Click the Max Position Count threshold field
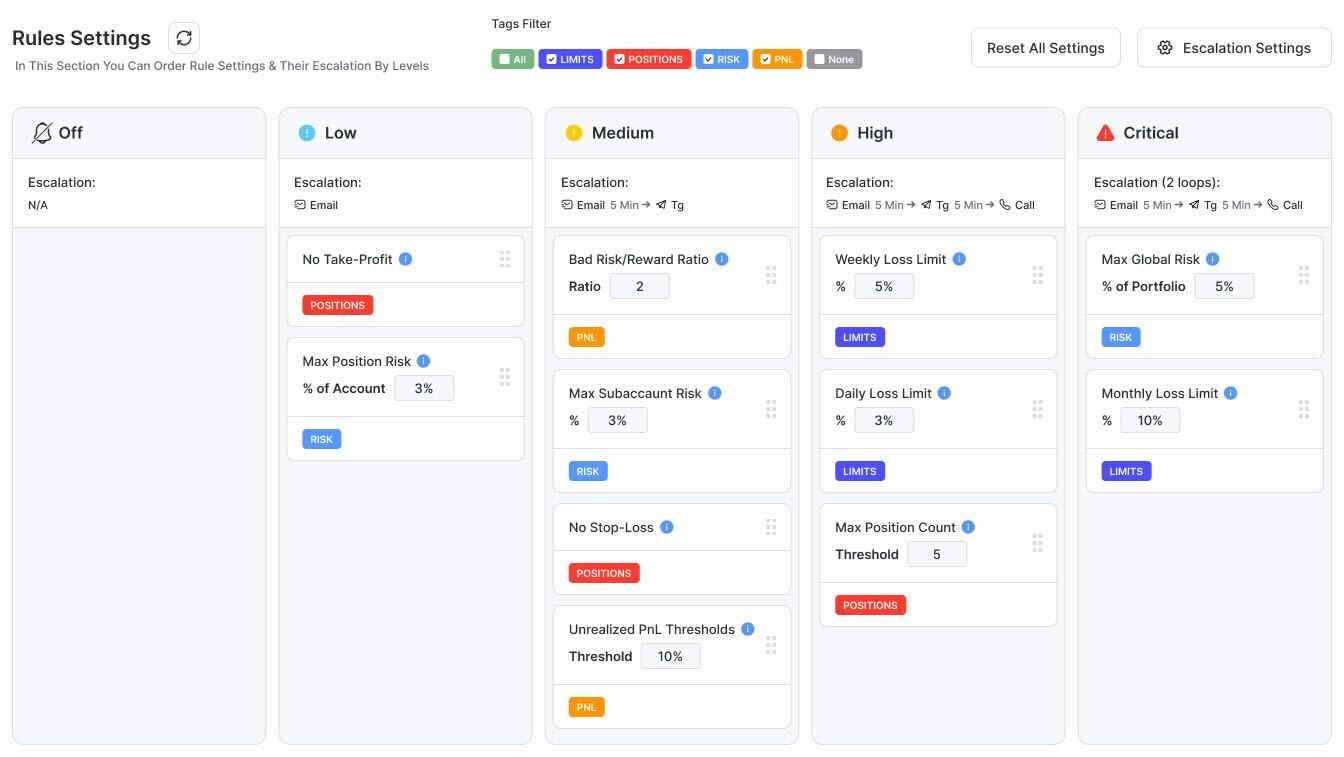1344x757 pixels. (x=936, y=554)
